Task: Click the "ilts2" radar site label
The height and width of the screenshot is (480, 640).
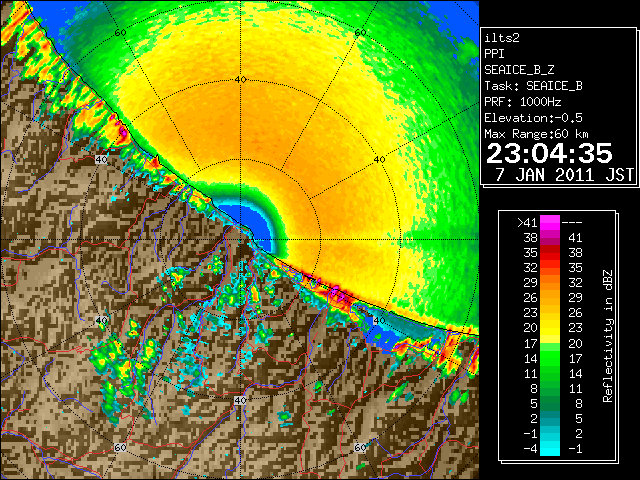Action: 502,38
